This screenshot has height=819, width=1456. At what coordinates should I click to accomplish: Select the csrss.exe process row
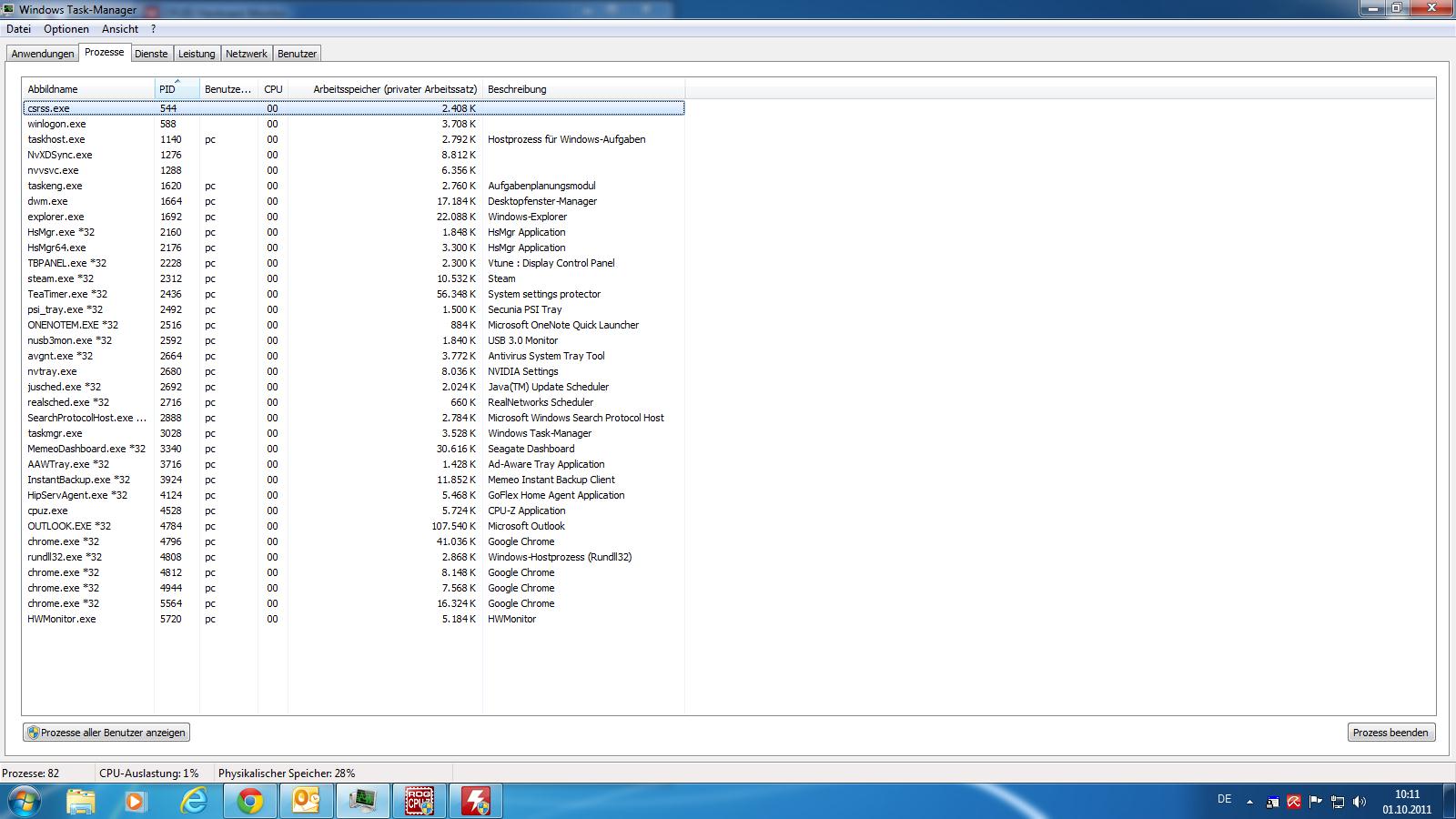coord(353,108)
